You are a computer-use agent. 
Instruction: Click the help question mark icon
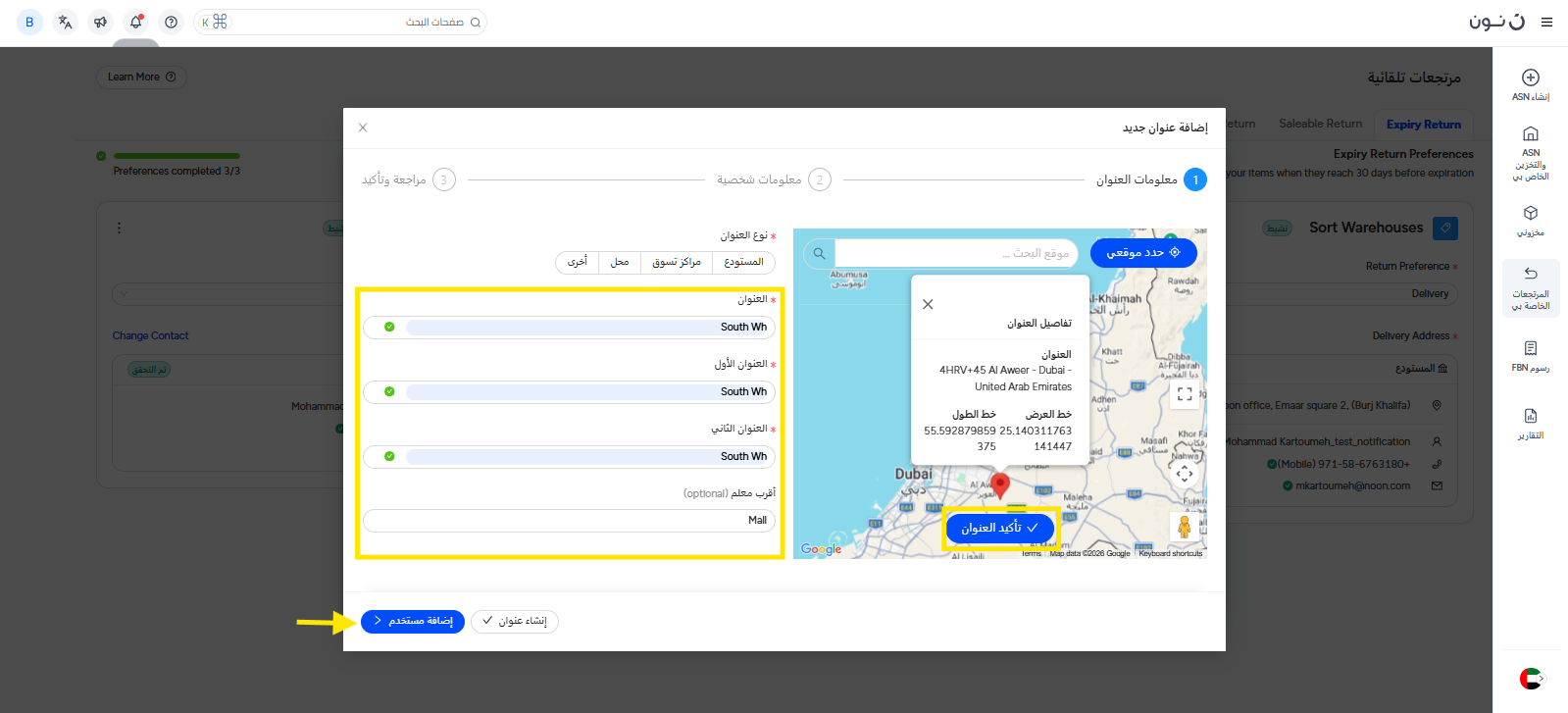[172, 22]
